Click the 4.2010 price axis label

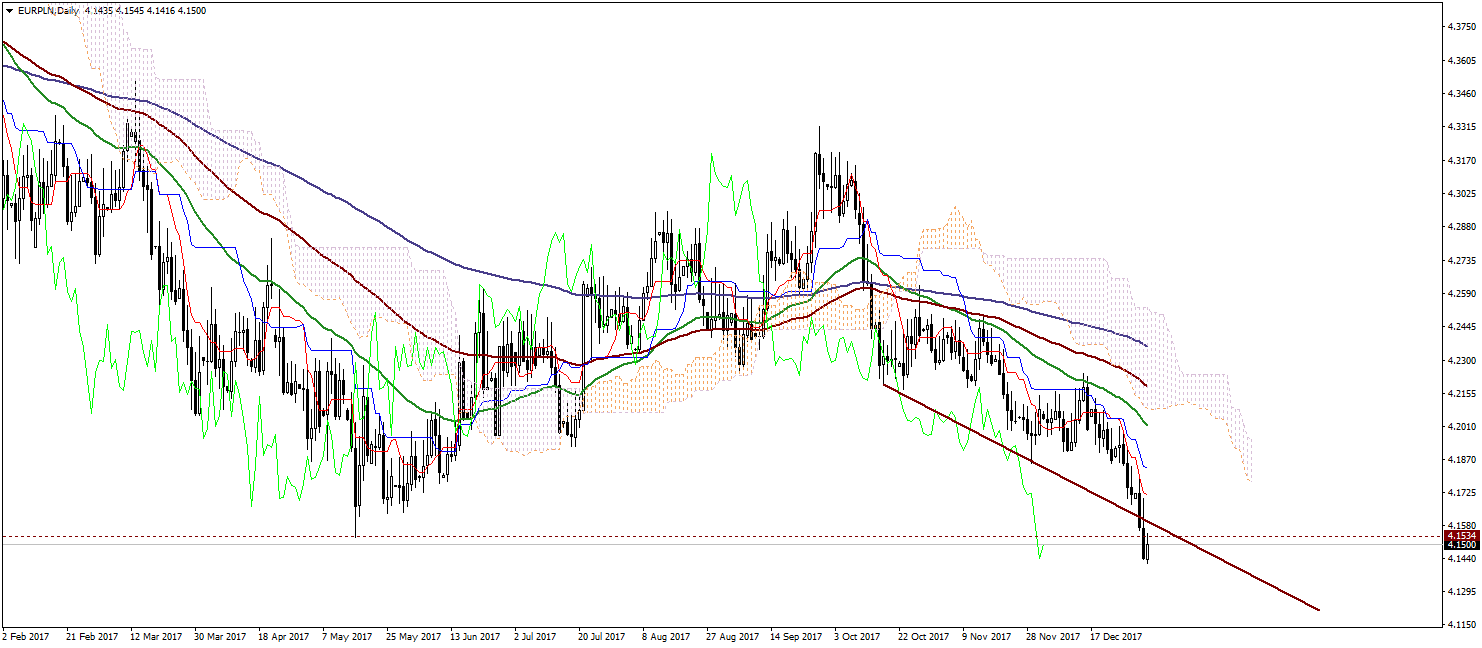pyautogui.click(x=1462, y=426)
